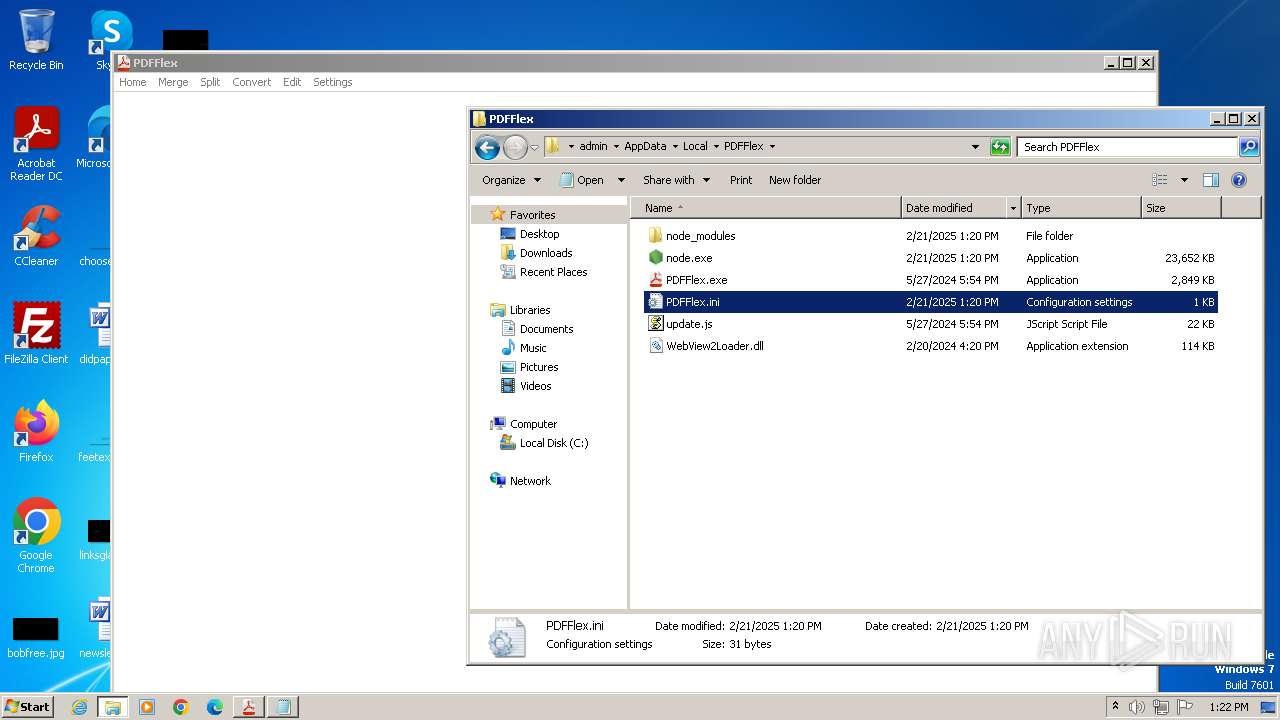Open the Share with dropdown
The width and height of the screenshot is (1280, 720).
coord(676,180)
